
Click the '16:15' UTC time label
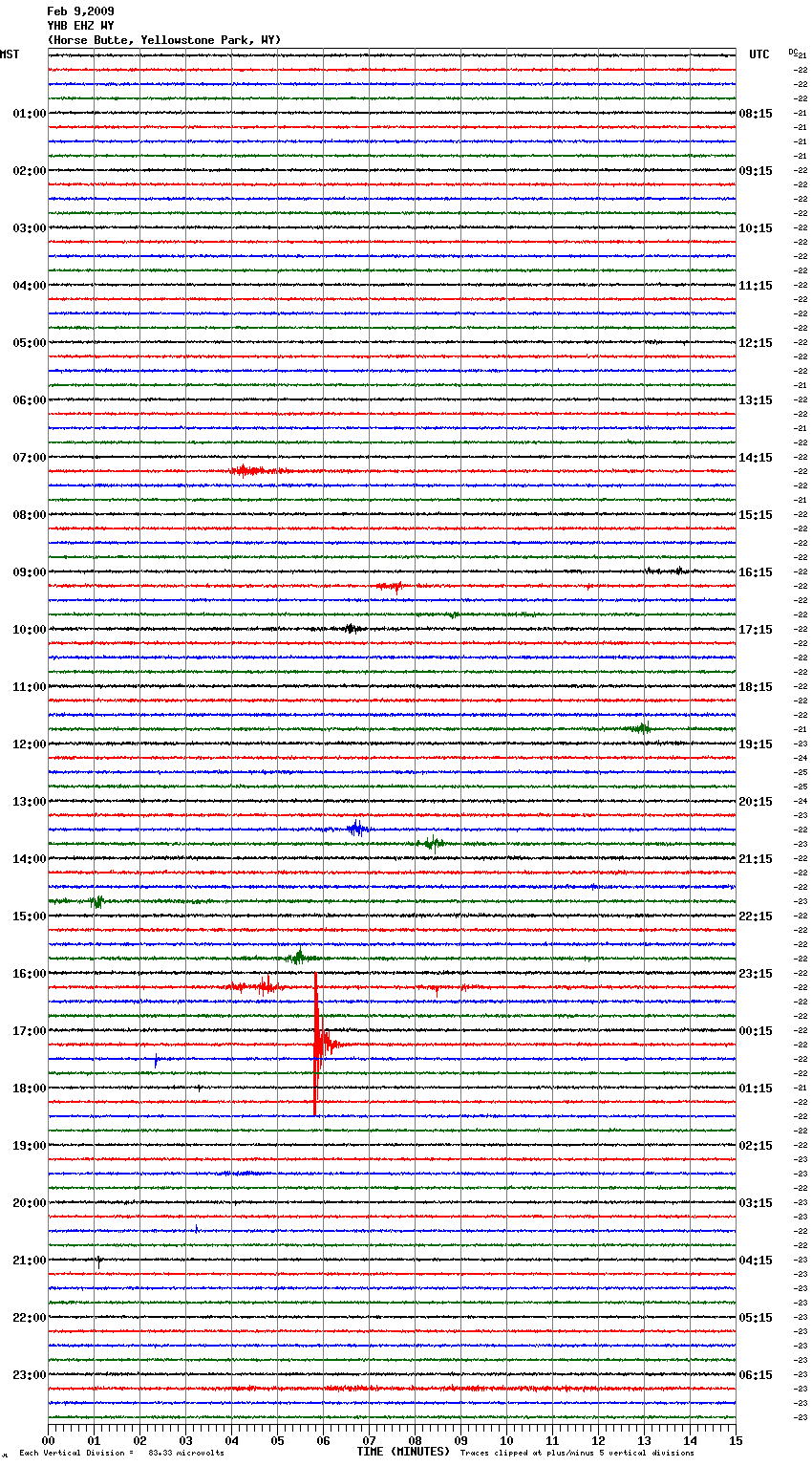756,572
